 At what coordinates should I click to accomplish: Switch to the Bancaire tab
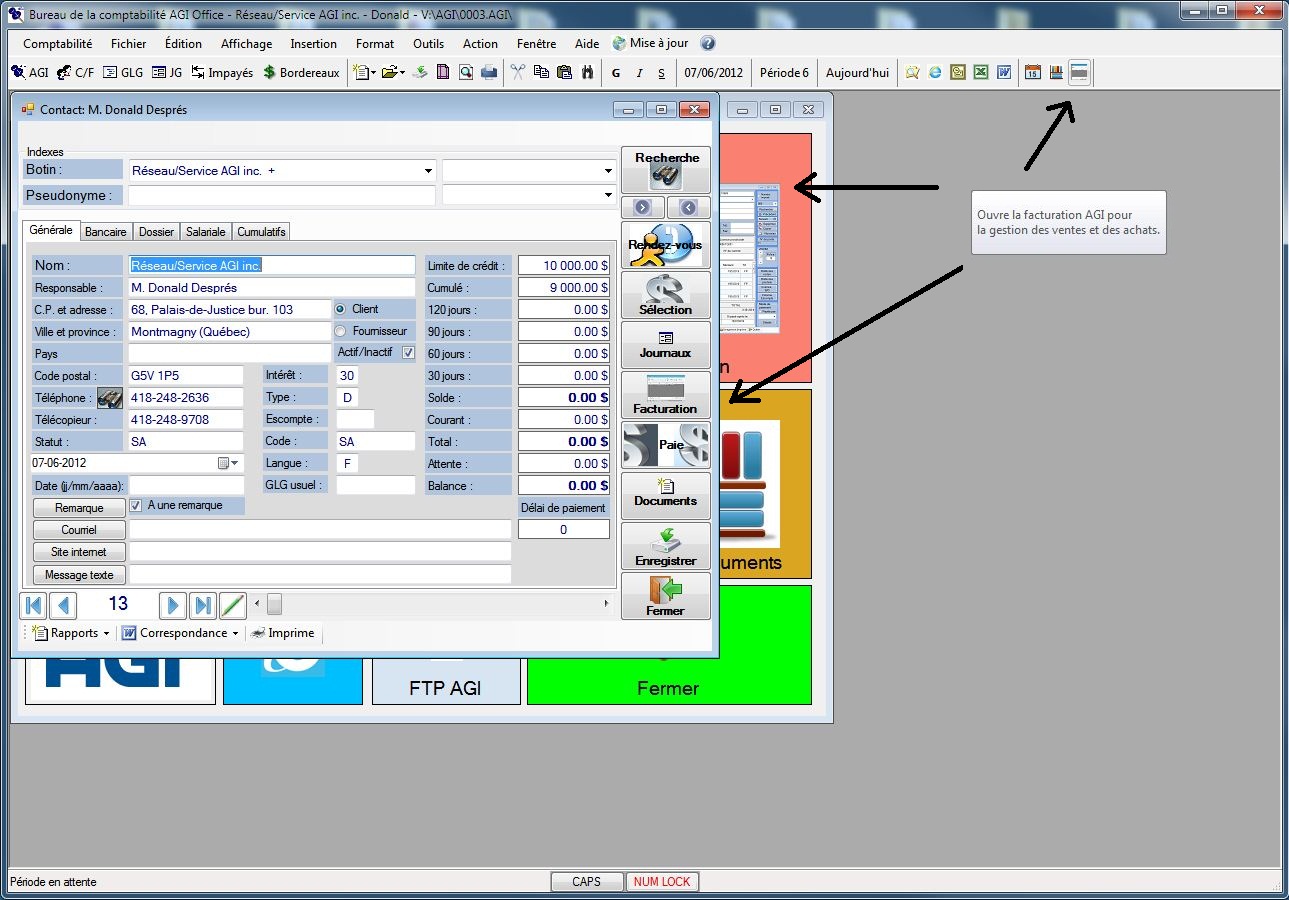(105, 232)
